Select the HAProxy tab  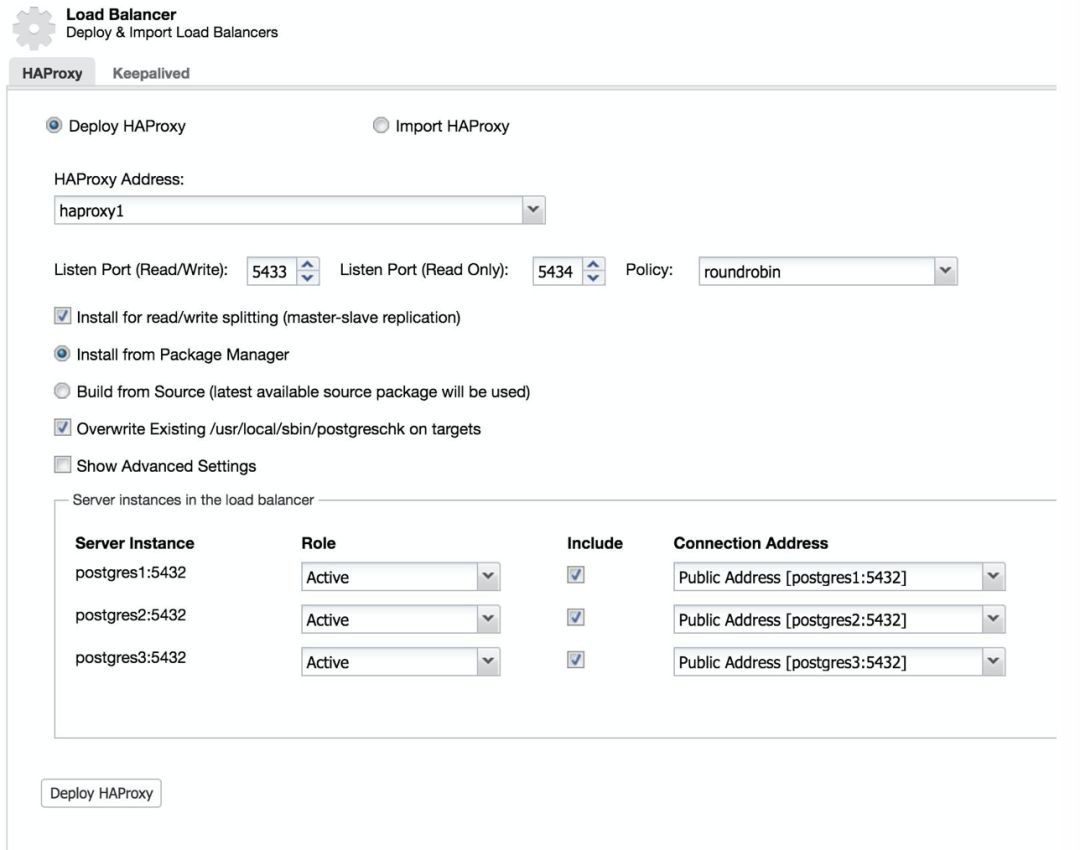click(x=52, y=73)
